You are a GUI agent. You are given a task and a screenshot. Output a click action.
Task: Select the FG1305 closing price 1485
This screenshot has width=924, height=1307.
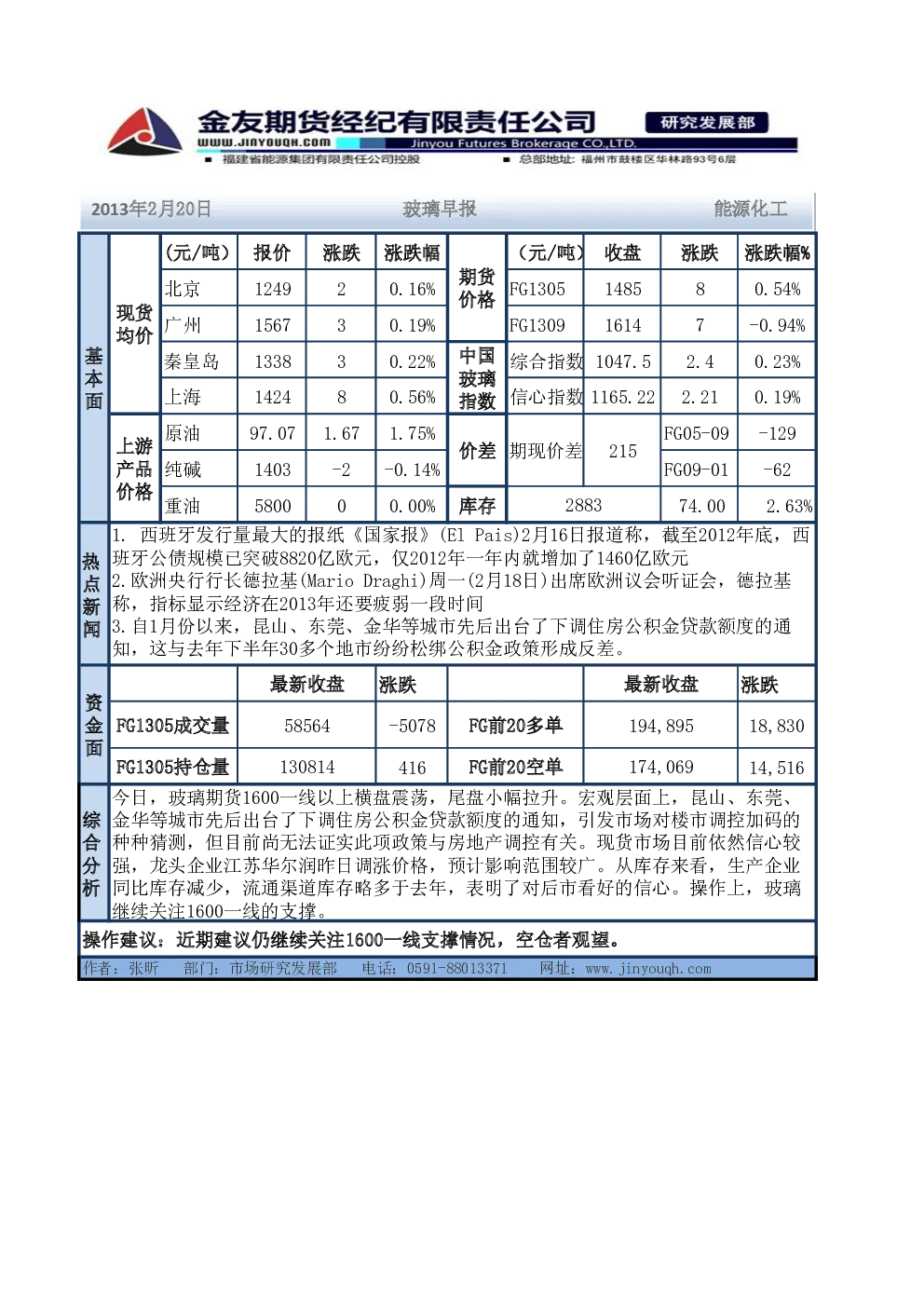coord(622,289)
